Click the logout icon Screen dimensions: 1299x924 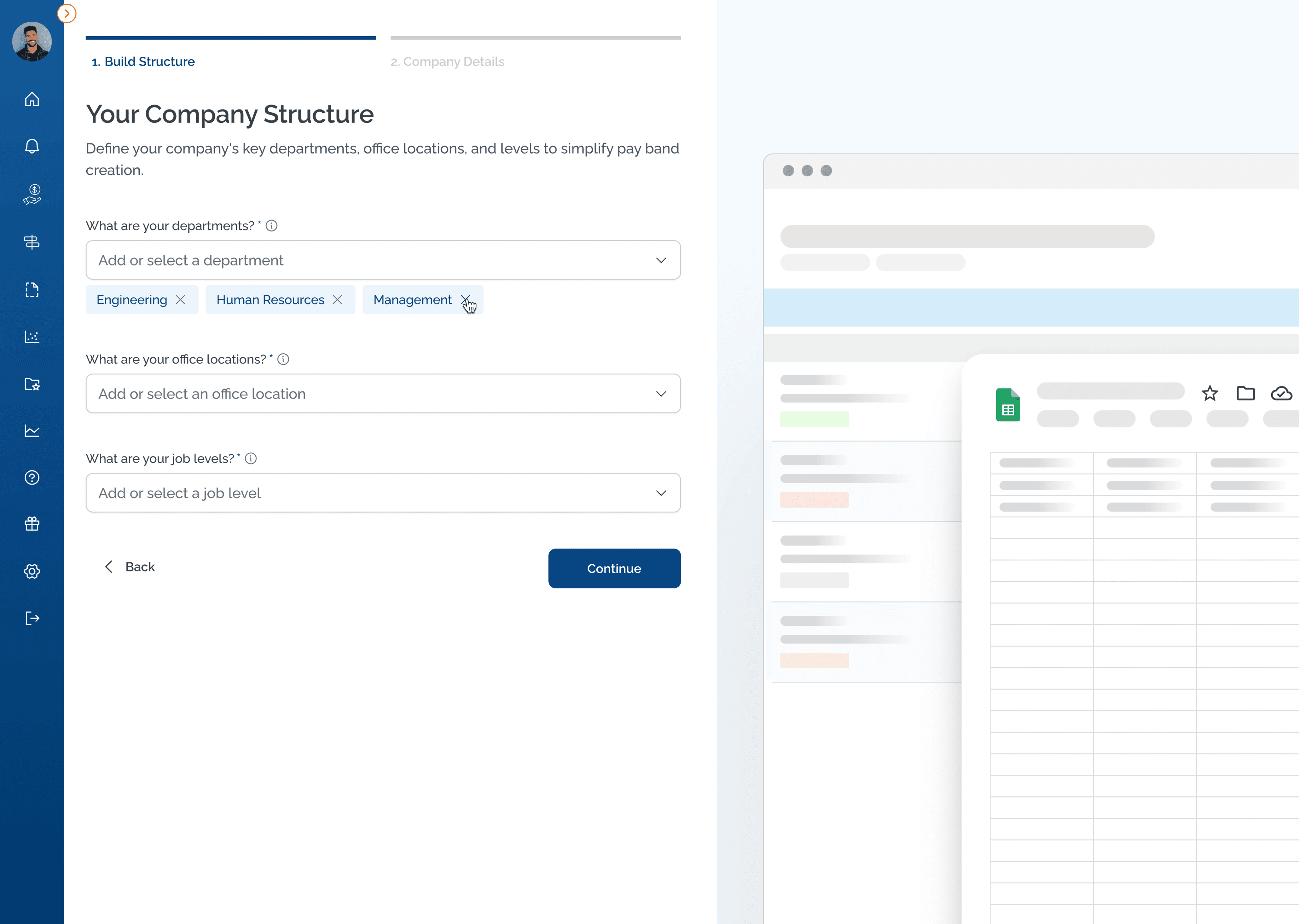coord(32,618)
